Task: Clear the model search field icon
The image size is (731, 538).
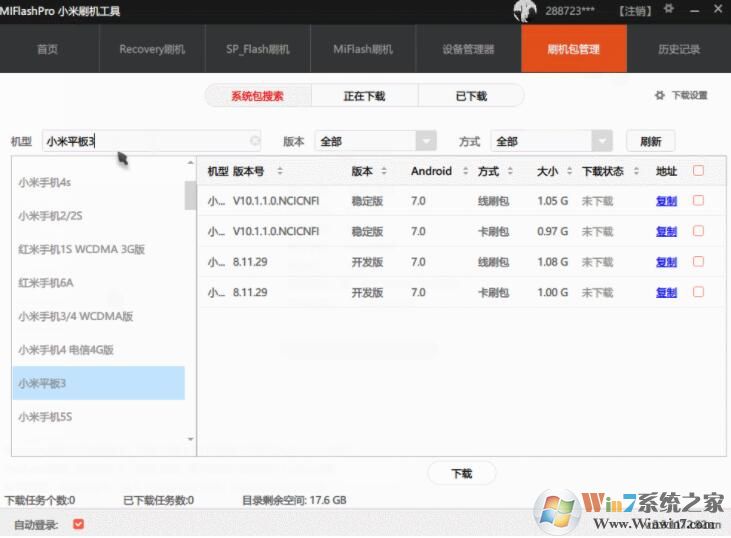Action: click(255, 141)
